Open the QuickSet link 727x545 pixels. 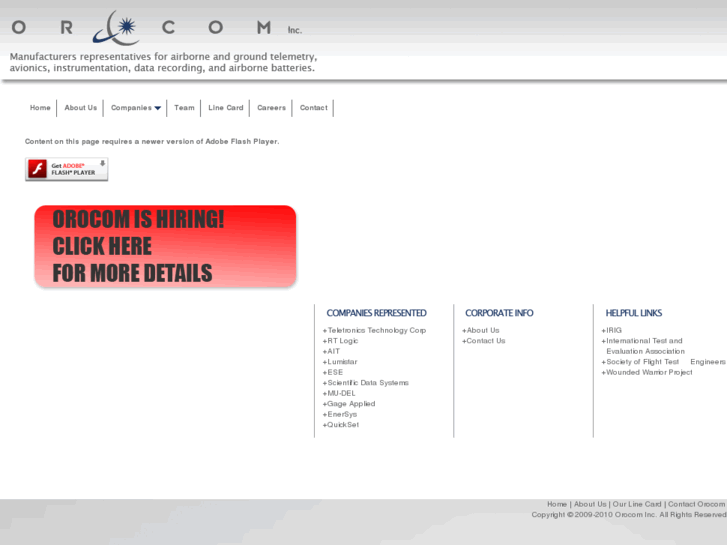[341, 425]
